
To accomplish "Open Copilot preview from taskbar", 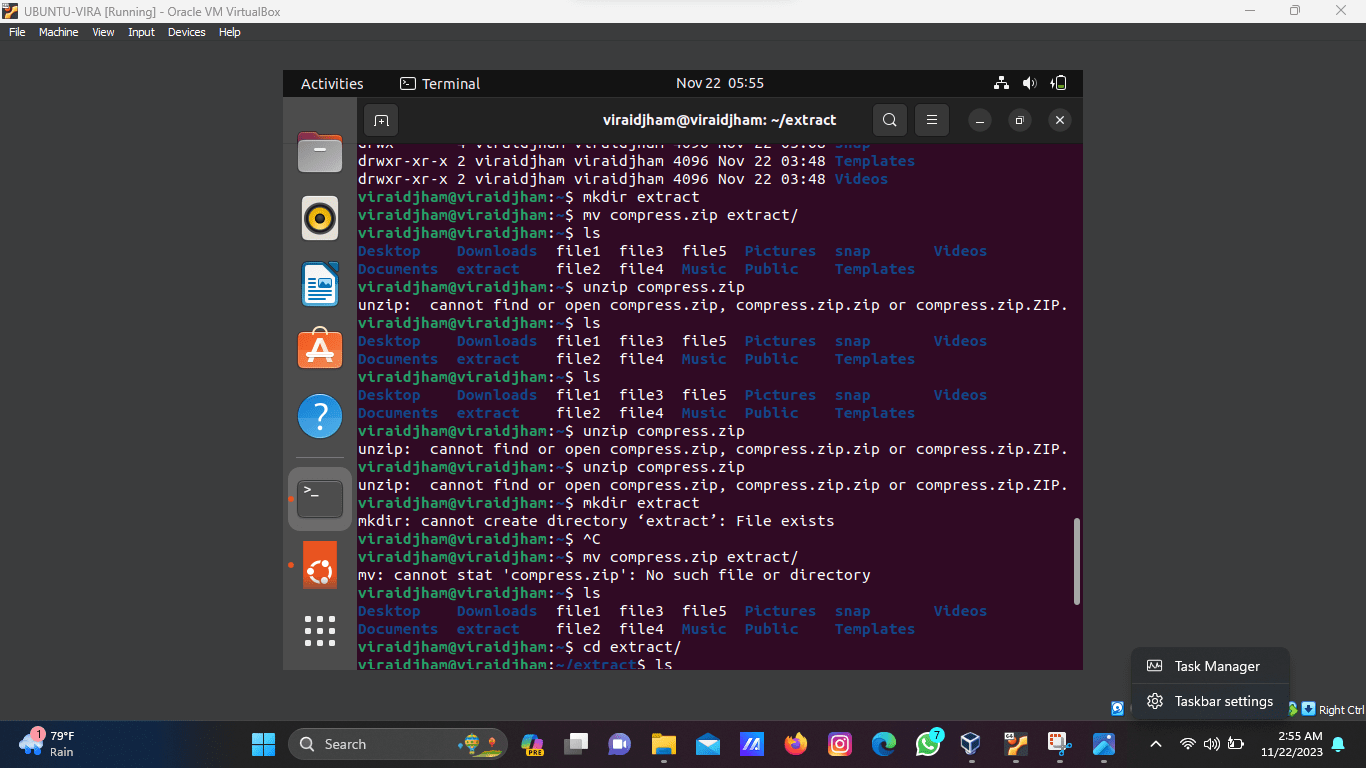I will (x=533, y=744).
